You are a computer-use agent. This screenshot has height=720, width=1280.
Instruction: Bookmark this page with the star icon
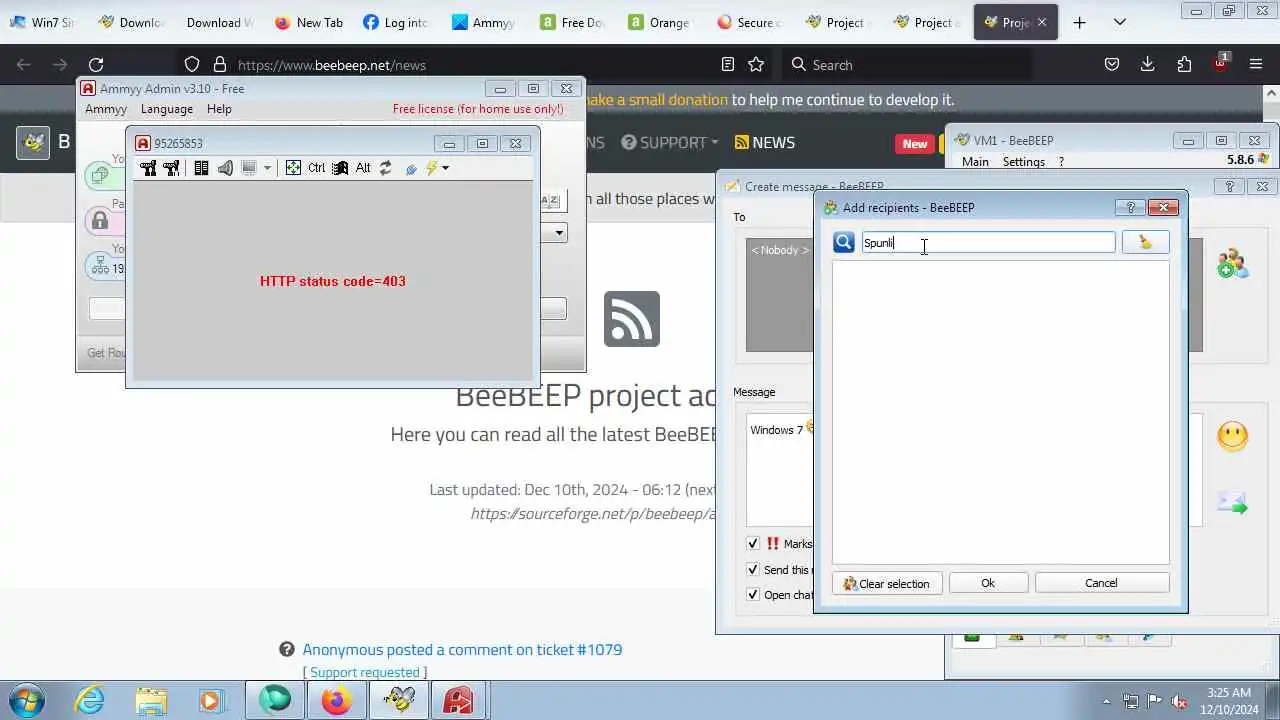(x=756, y=65)
